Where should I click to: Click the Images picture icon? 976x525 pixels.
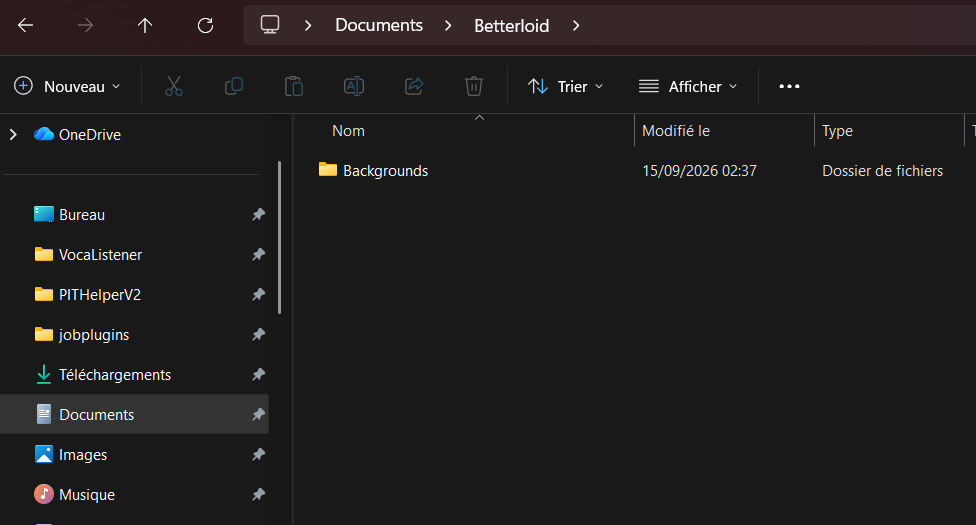click(44, 454)
